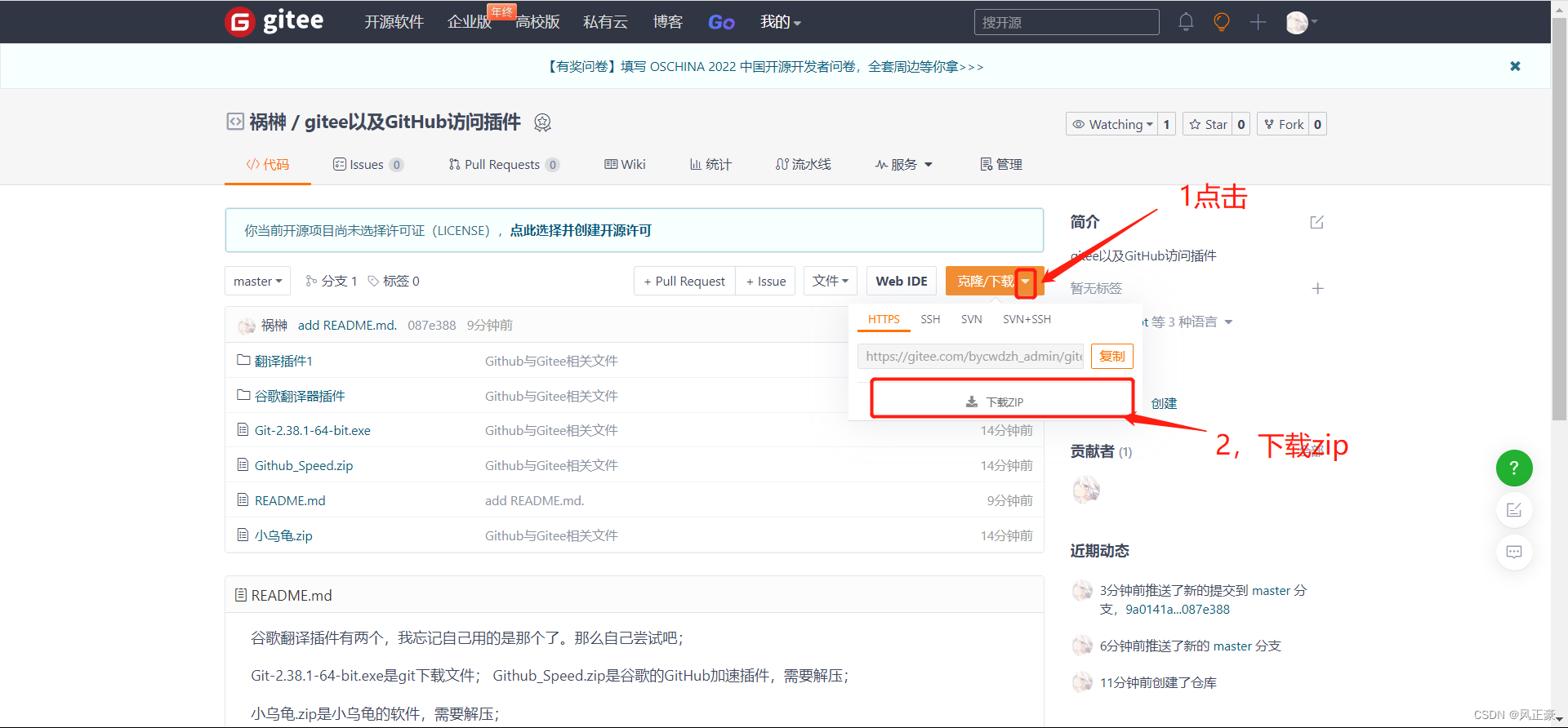Add a tag with the plus icon beside 暂无标签
The image size is (1568, 728).
(x=1317, y=288)
